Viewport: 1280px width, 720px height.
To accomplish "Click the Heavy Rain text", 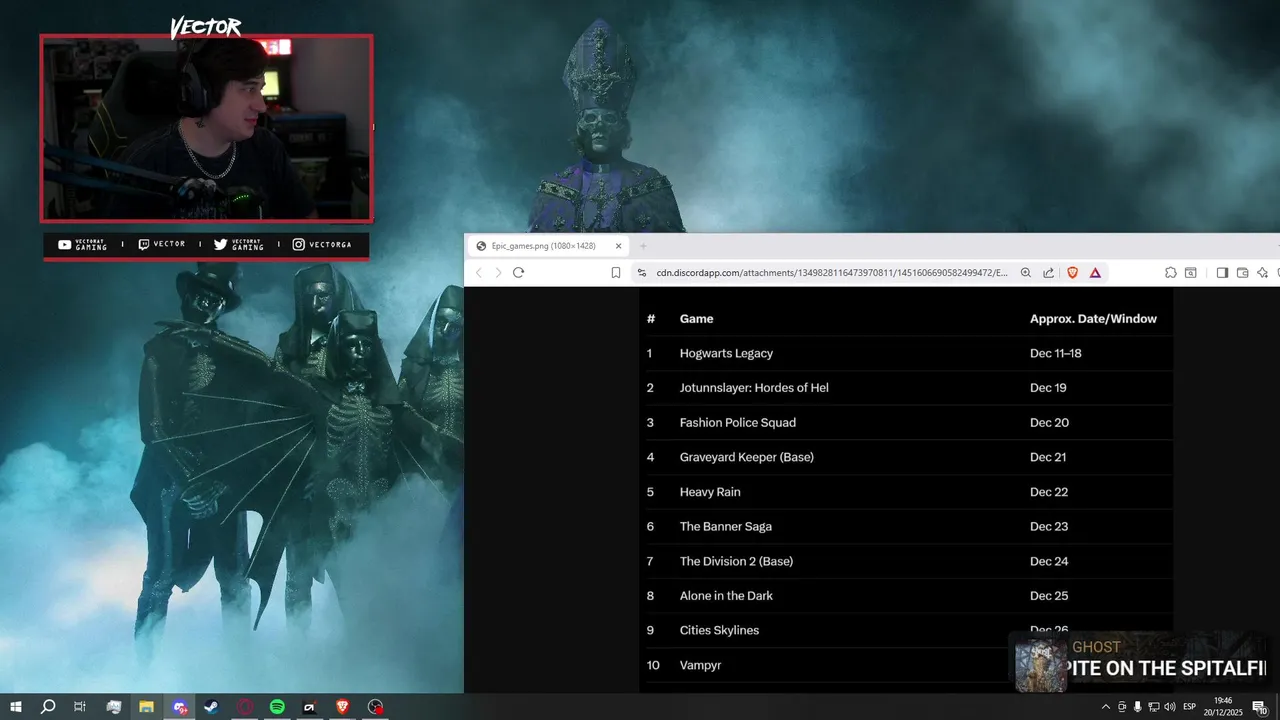I will (710, 492).
